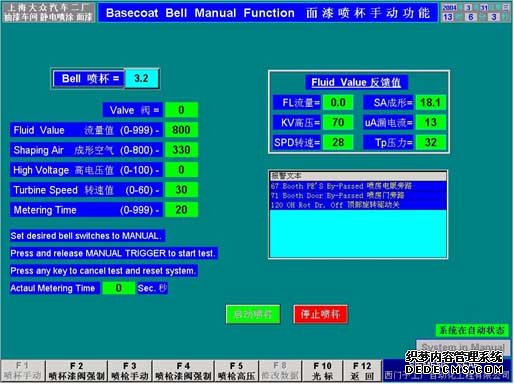514x384 pixels.
Task: Select alarm 67 Booth PE'S By-Passed
Action: tap(358, 186)
